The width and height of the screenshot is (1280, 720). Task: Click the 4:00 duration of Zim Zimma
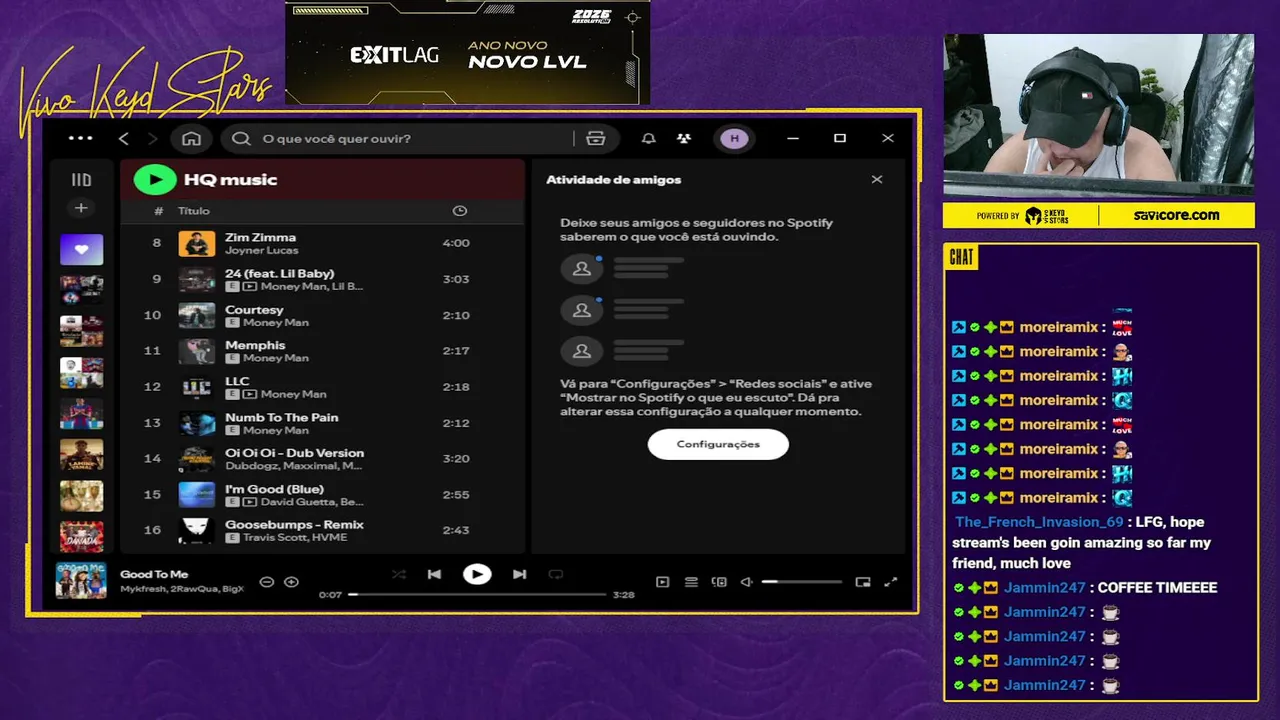(x=456, y=243)
